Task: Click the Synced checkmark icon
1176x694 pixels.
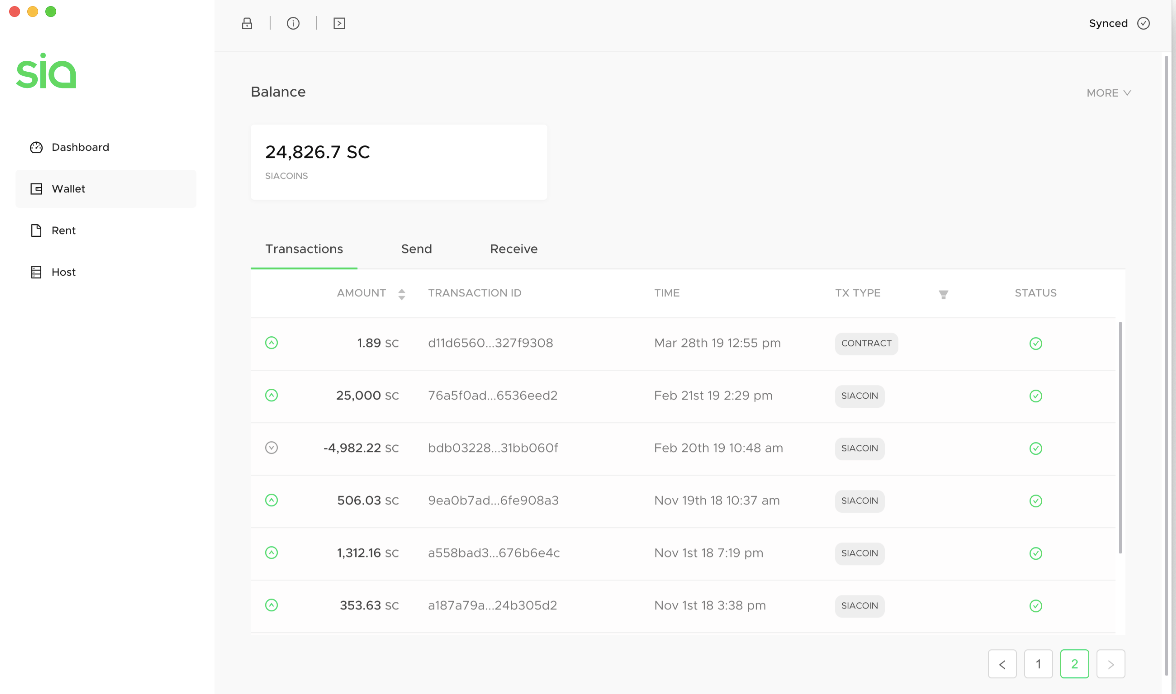Action: tap(1143, 23)
